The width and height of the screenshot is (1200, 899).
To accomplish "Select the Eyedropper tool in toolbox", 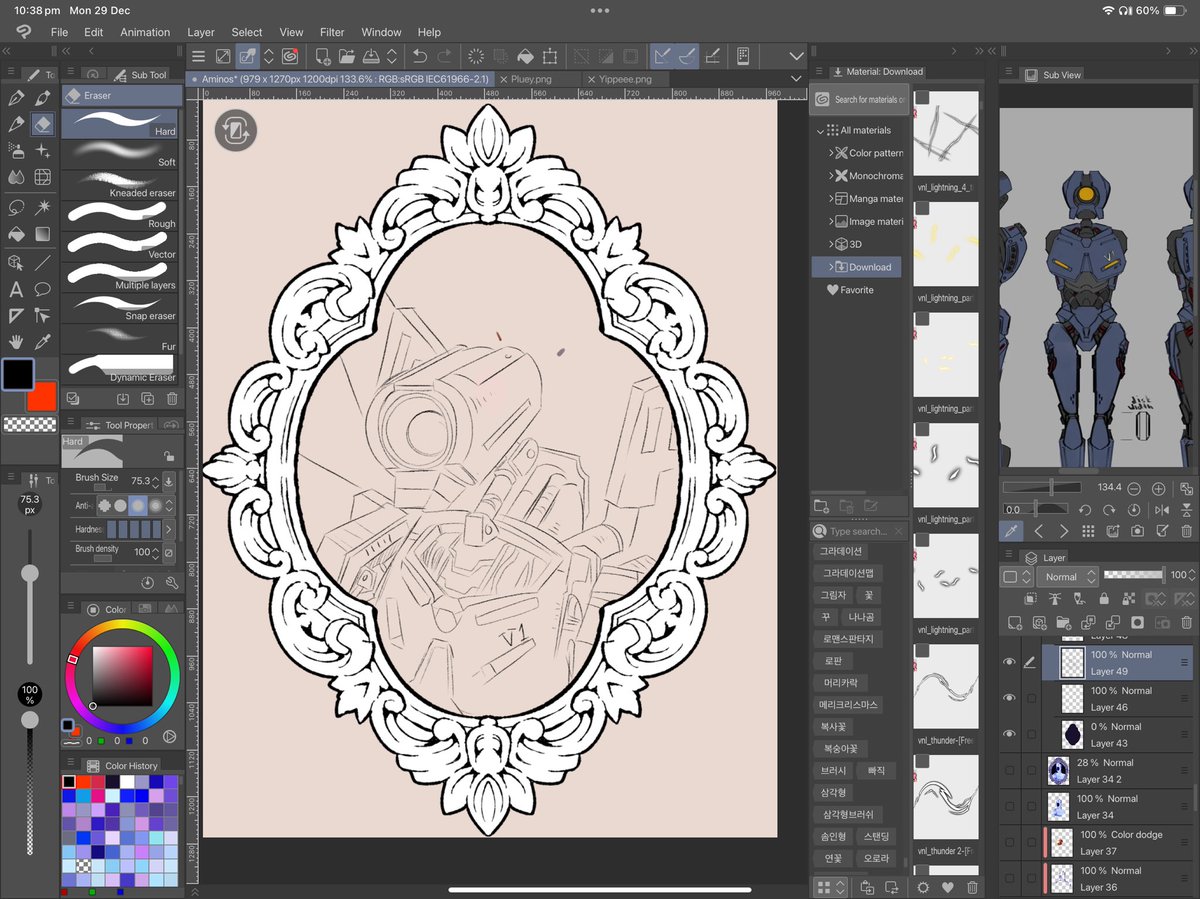I will tap(43, 343).
